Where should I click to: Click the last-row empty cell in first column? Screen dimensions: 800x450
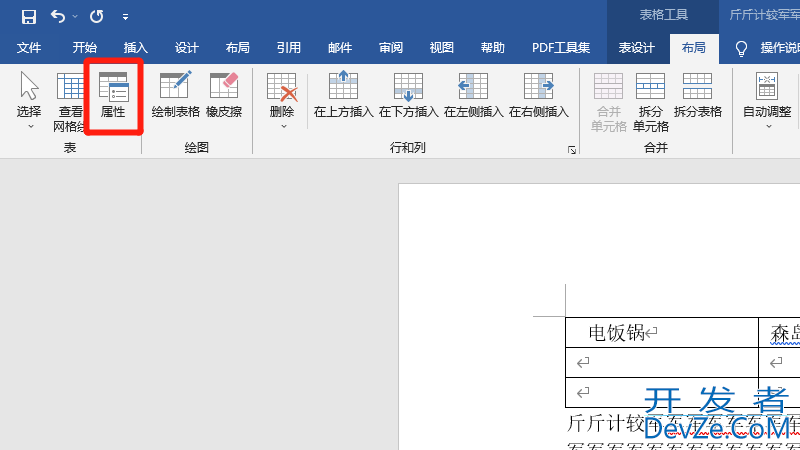point(662,392)
